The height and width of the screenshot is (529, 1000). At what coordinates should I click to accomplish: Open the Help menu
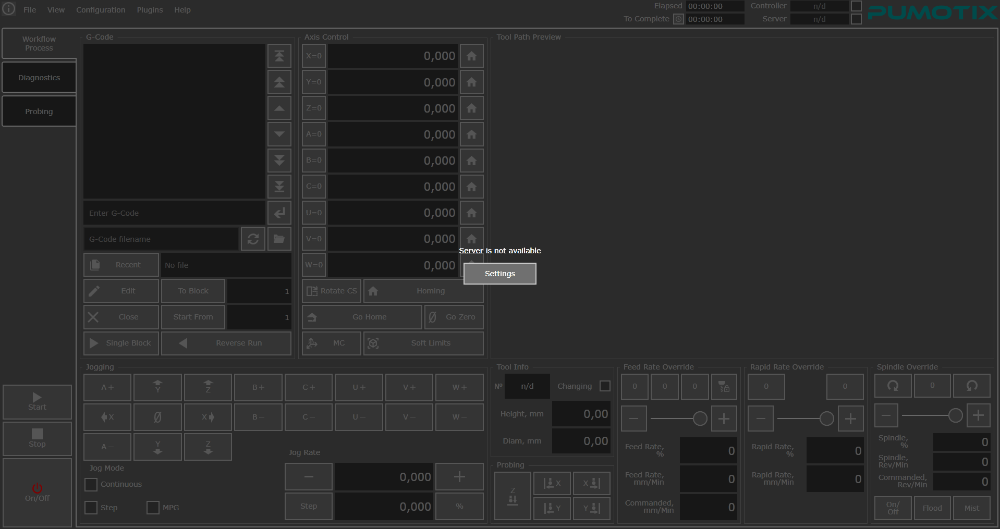coord(182,10)
